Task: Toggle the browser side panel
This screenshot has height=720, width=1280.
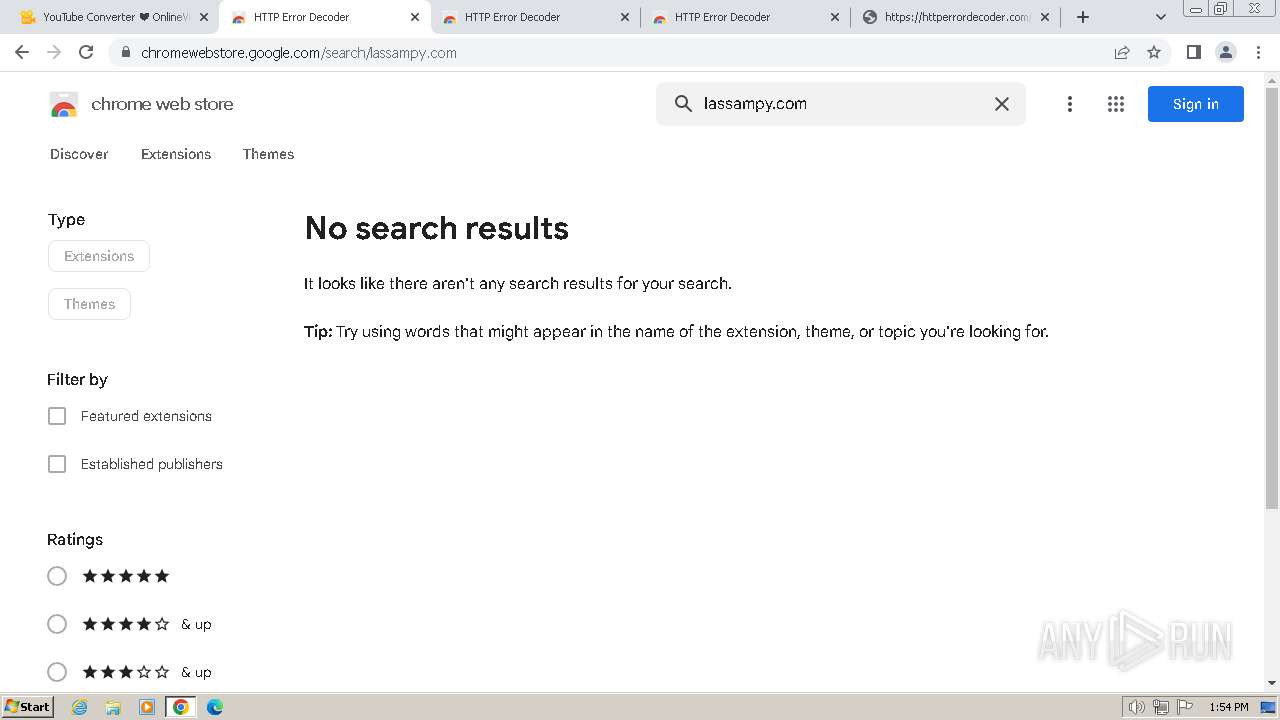Action: tap(1193, 52)
